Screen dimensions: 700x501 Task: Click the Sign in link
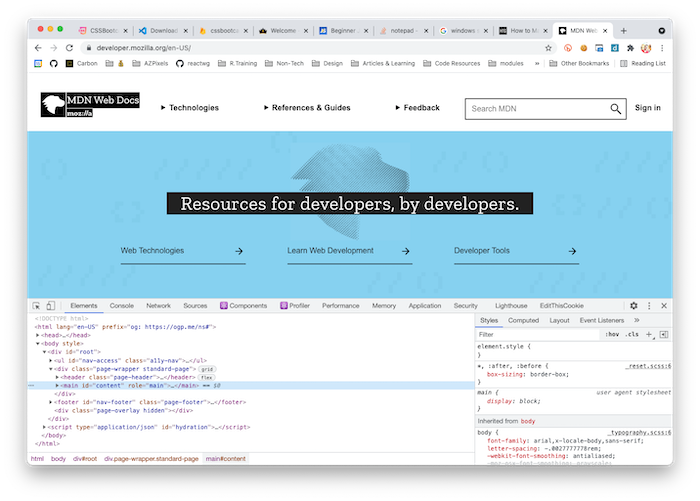(648, 108)
